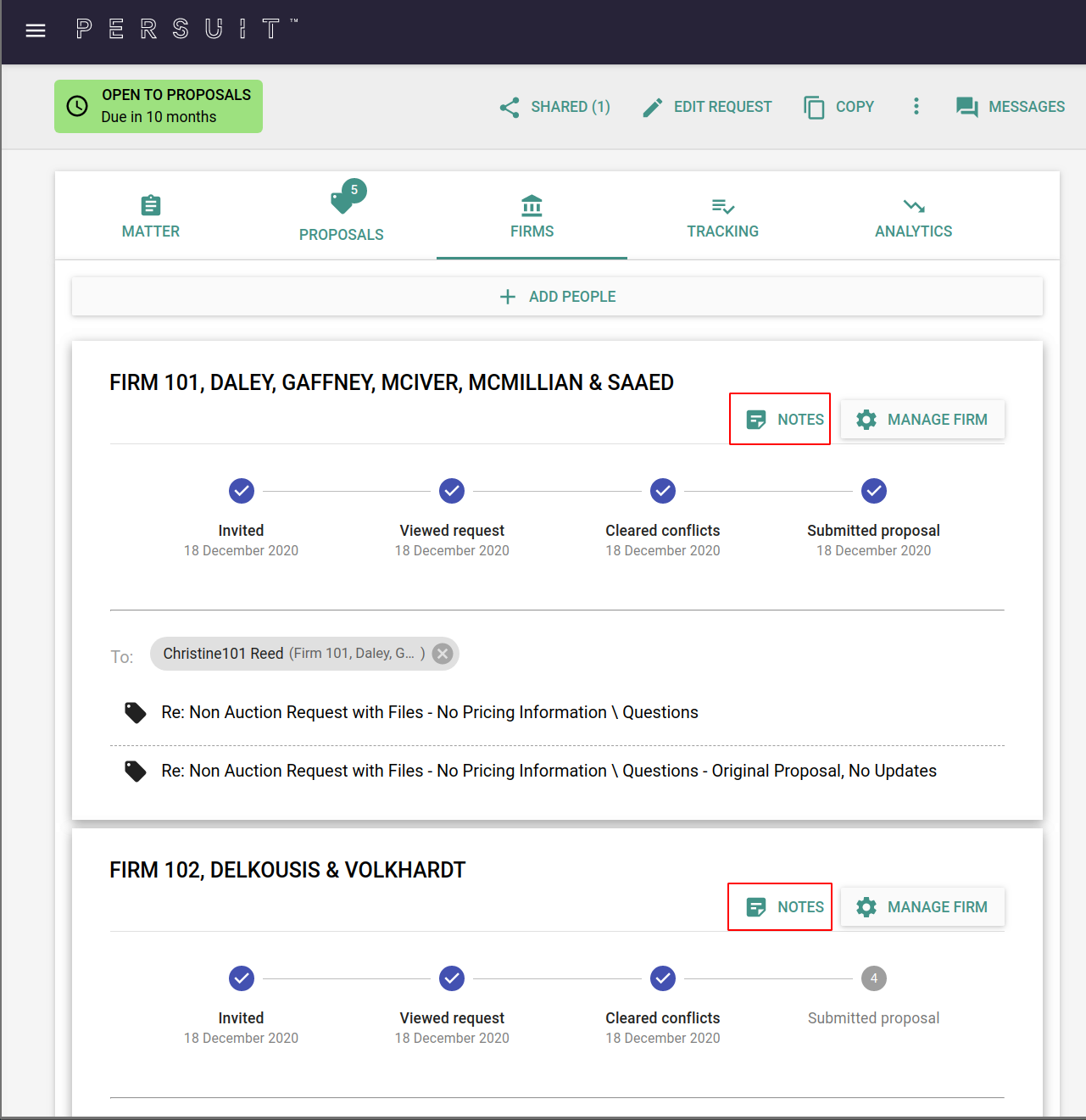
Task: Open the TRACKING tab
Action: click(x=723, y=216)
